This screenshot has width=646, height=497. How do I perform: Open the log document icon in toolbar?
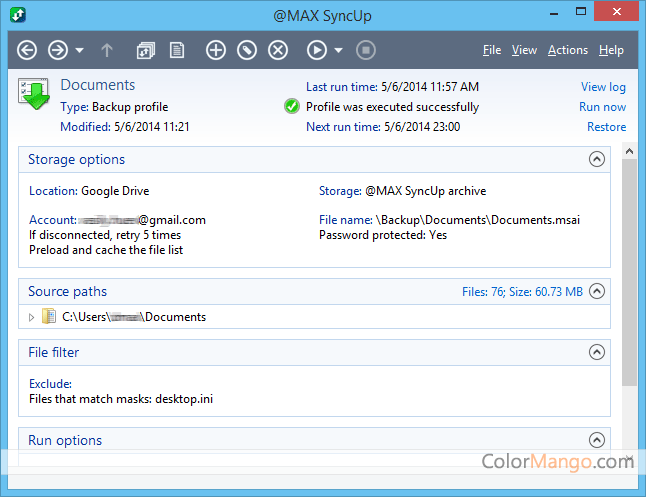click(x=177, y=50)
